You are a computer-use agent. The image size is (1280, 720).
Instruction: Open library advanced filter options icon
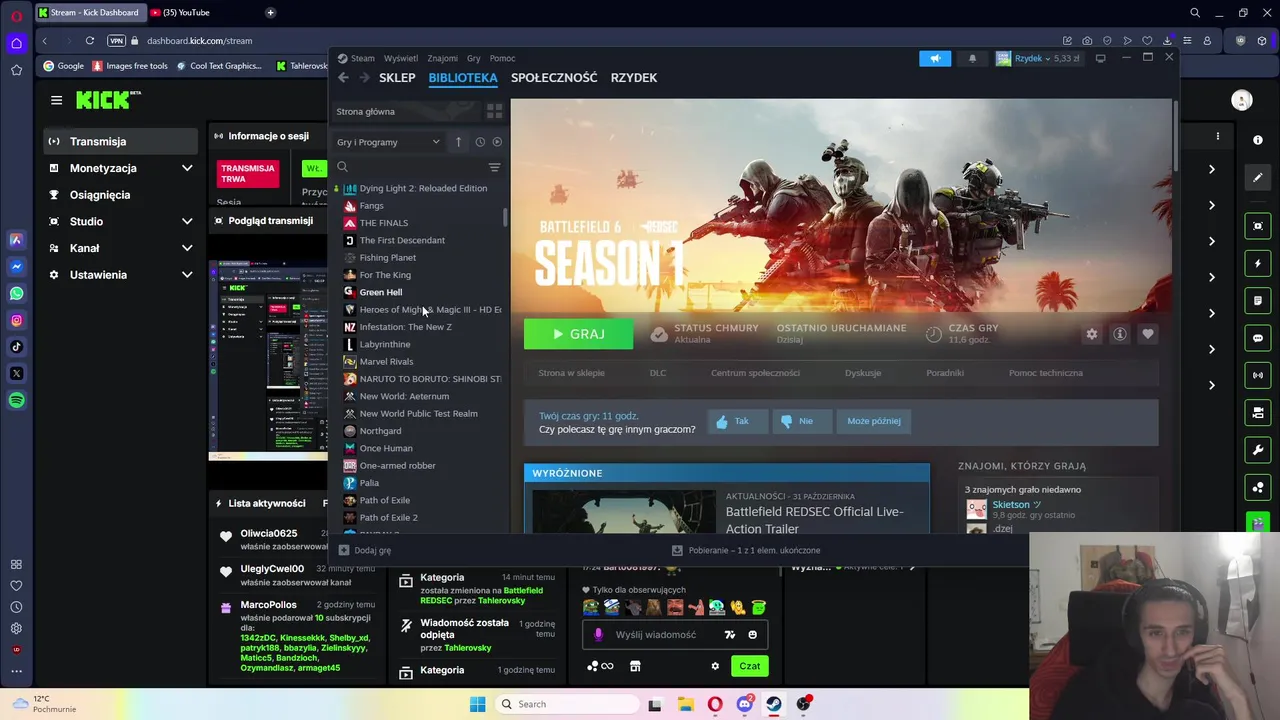pos(494,167)
